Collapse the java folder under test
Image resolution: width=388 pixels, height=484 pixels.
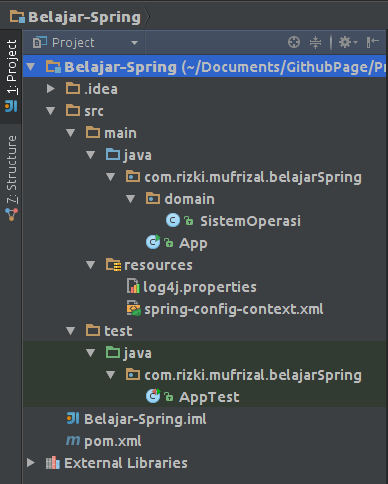pos(91,353)
